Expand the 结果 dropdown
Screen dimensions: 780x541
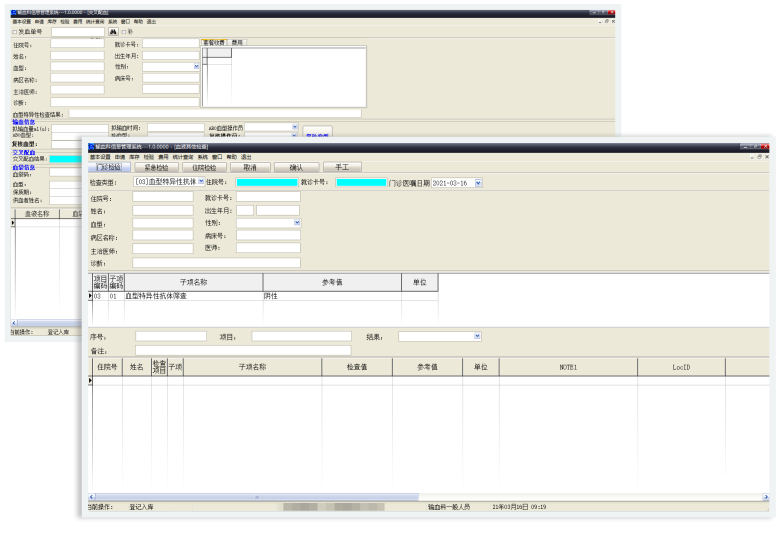pos(477,336)
